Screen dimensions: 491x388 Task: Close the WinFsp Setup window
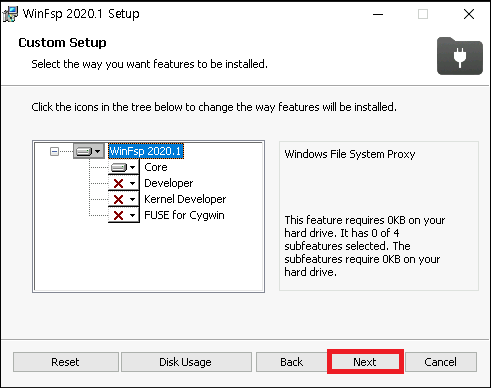point(469,14)
